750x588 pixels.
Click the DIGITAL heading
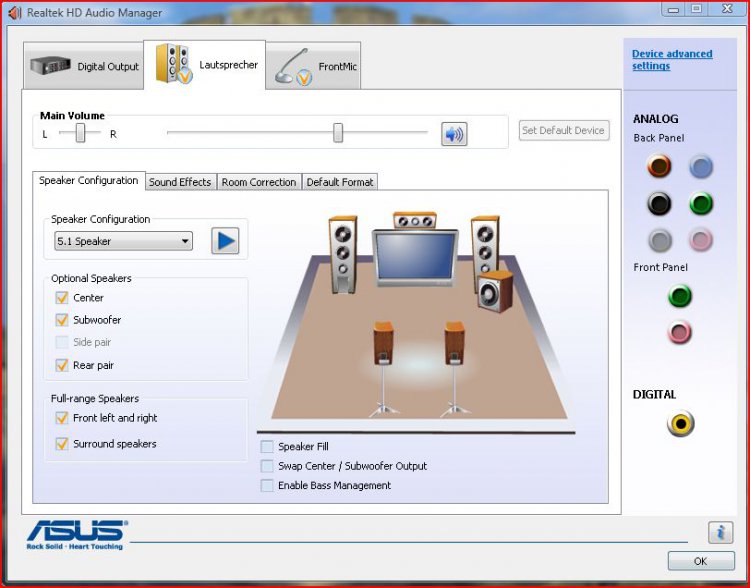654,395
